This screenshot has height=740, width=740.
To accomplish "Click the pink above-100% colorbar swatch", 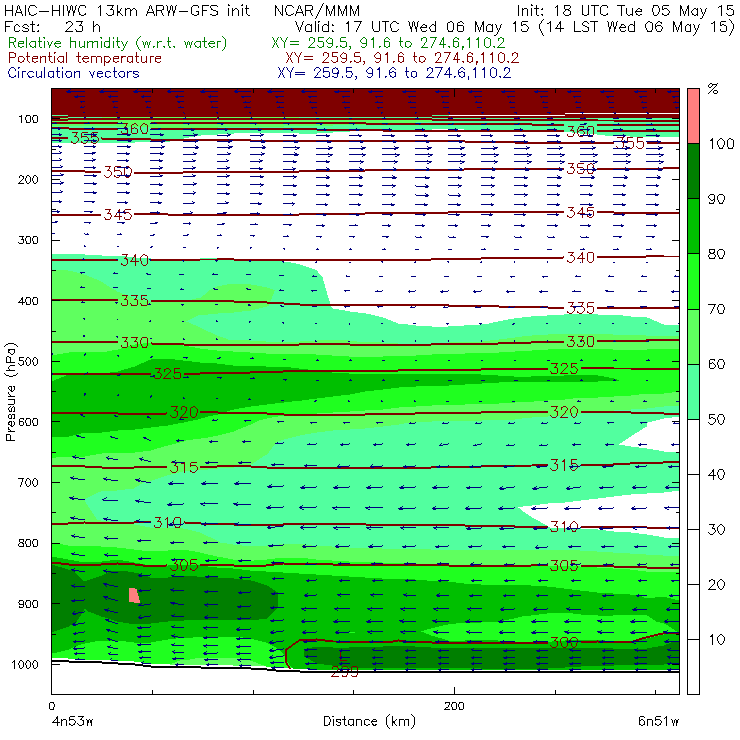I will tap(693, 116).
